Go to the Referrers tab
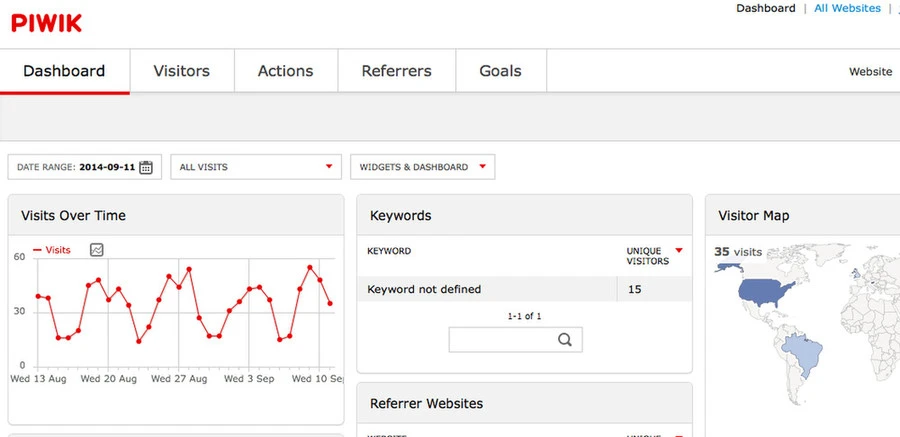 [396, 71]
